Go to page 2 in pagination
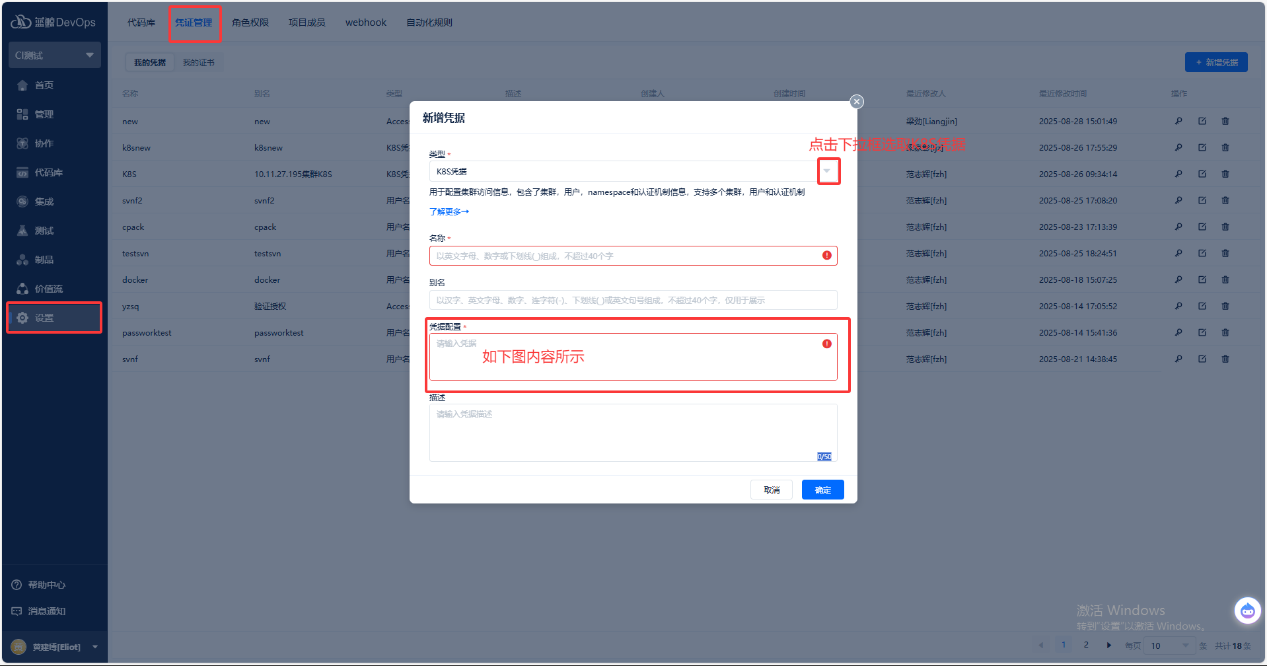This screenshot has width=1267, height=666. [x=1086, y=645]
